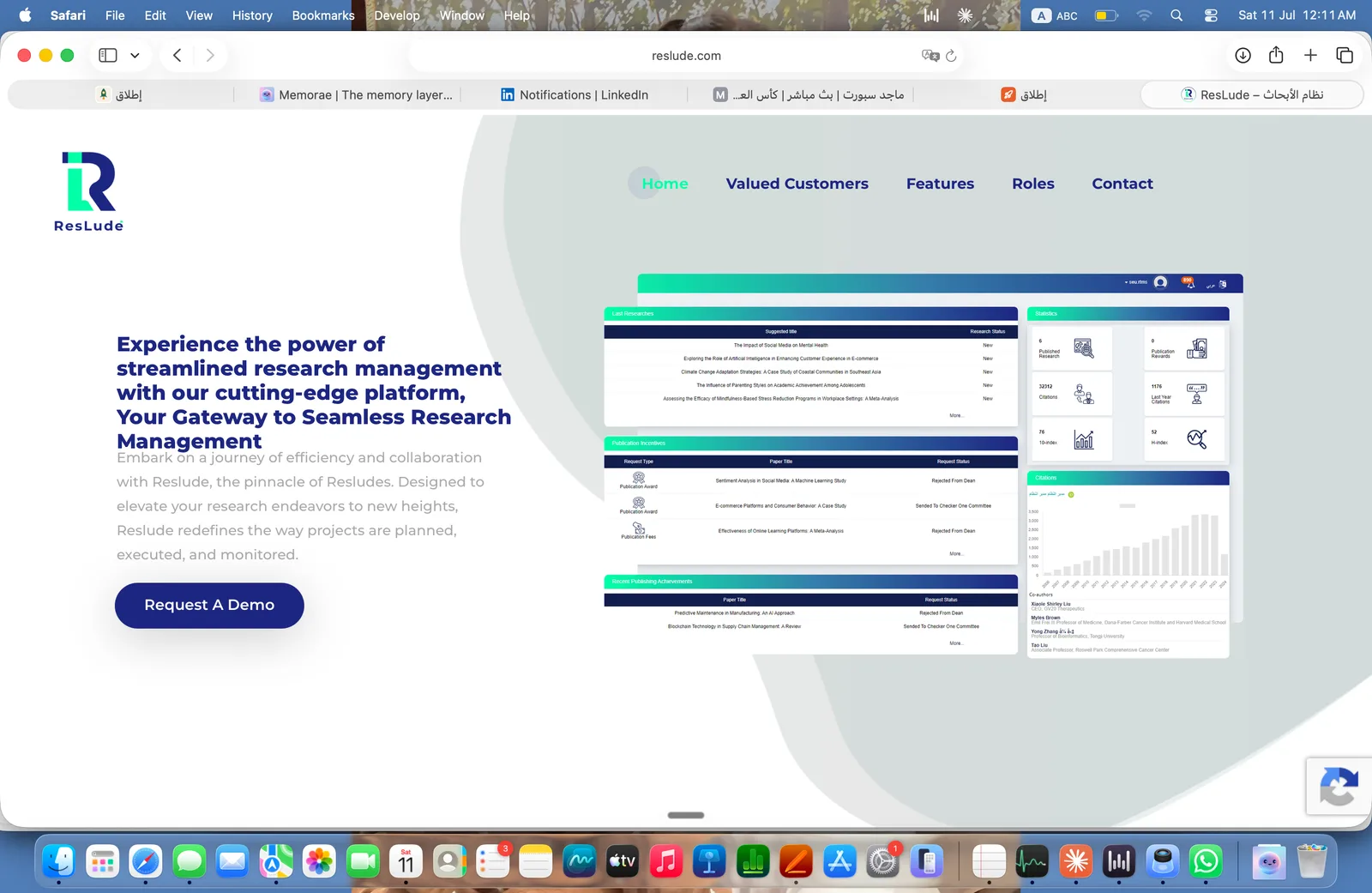
Task: Open Launchpad from the Dock
Action: (x=102, y=860)
